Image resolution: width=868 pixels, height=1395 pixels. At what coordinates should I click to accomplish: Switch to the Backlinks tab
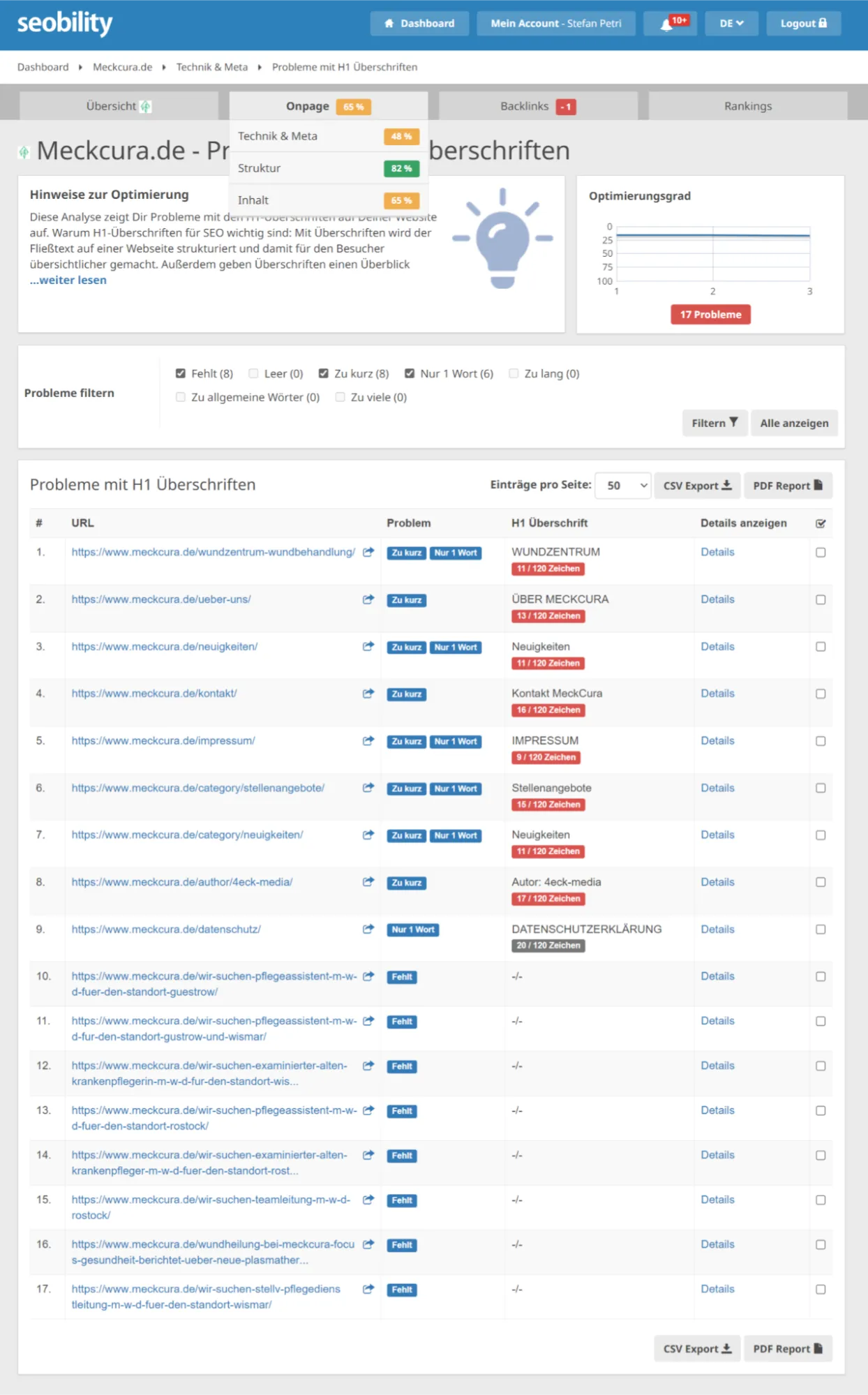(538, 106)
